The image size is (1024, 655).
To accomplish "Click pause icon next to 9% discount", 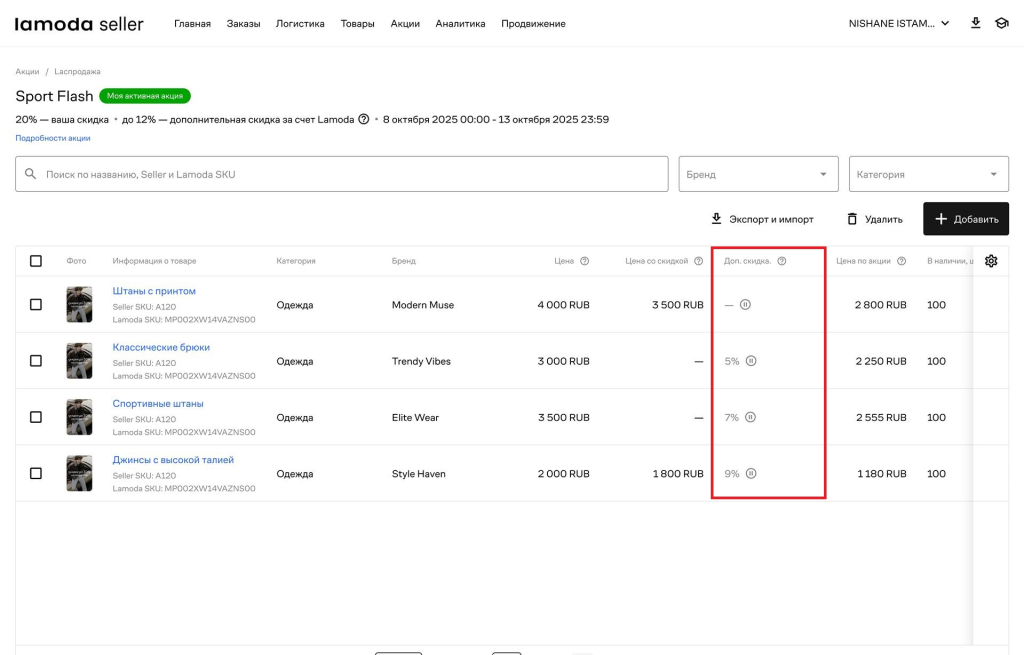I will tap(751, 473).
